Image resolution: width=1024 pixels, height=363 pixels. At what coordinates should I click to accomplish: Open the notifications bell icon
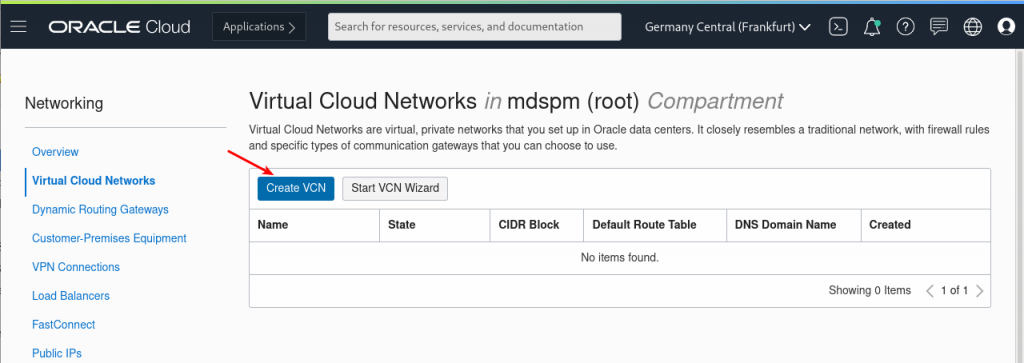(872, 27)
